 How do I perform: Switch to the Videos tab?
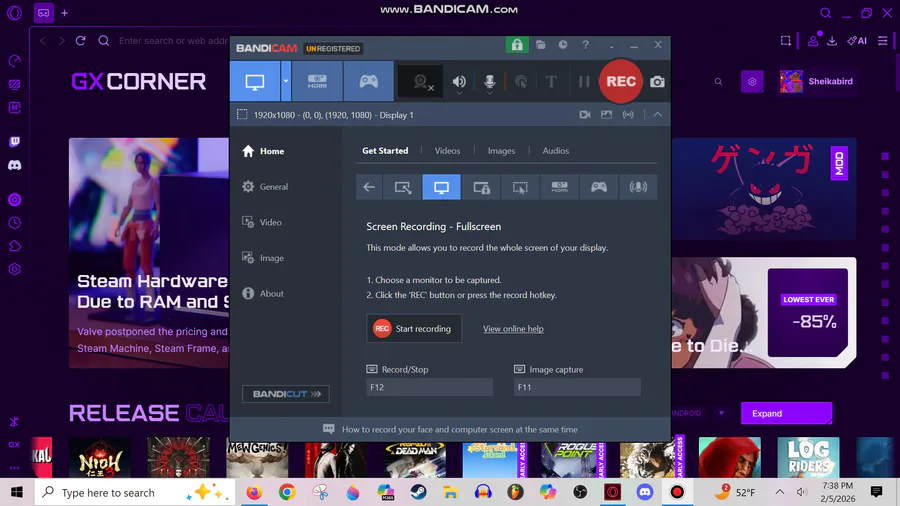tap(447, 151)
